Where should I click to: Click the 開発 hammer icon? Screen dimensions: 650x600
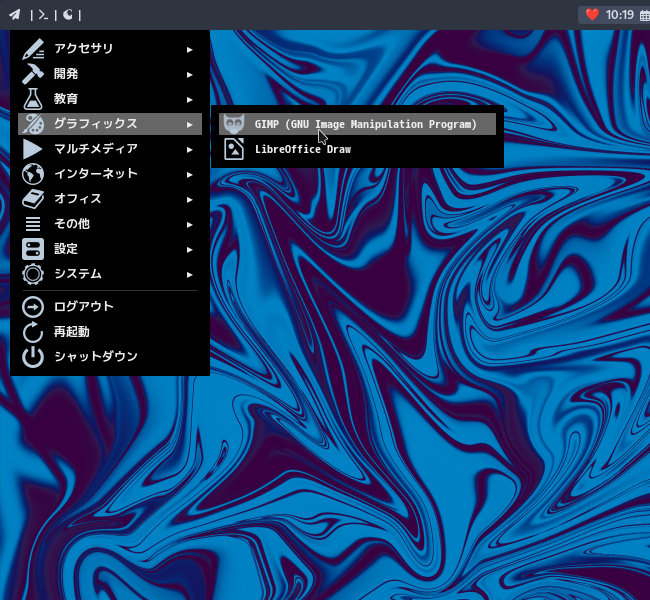coord(33,74)
